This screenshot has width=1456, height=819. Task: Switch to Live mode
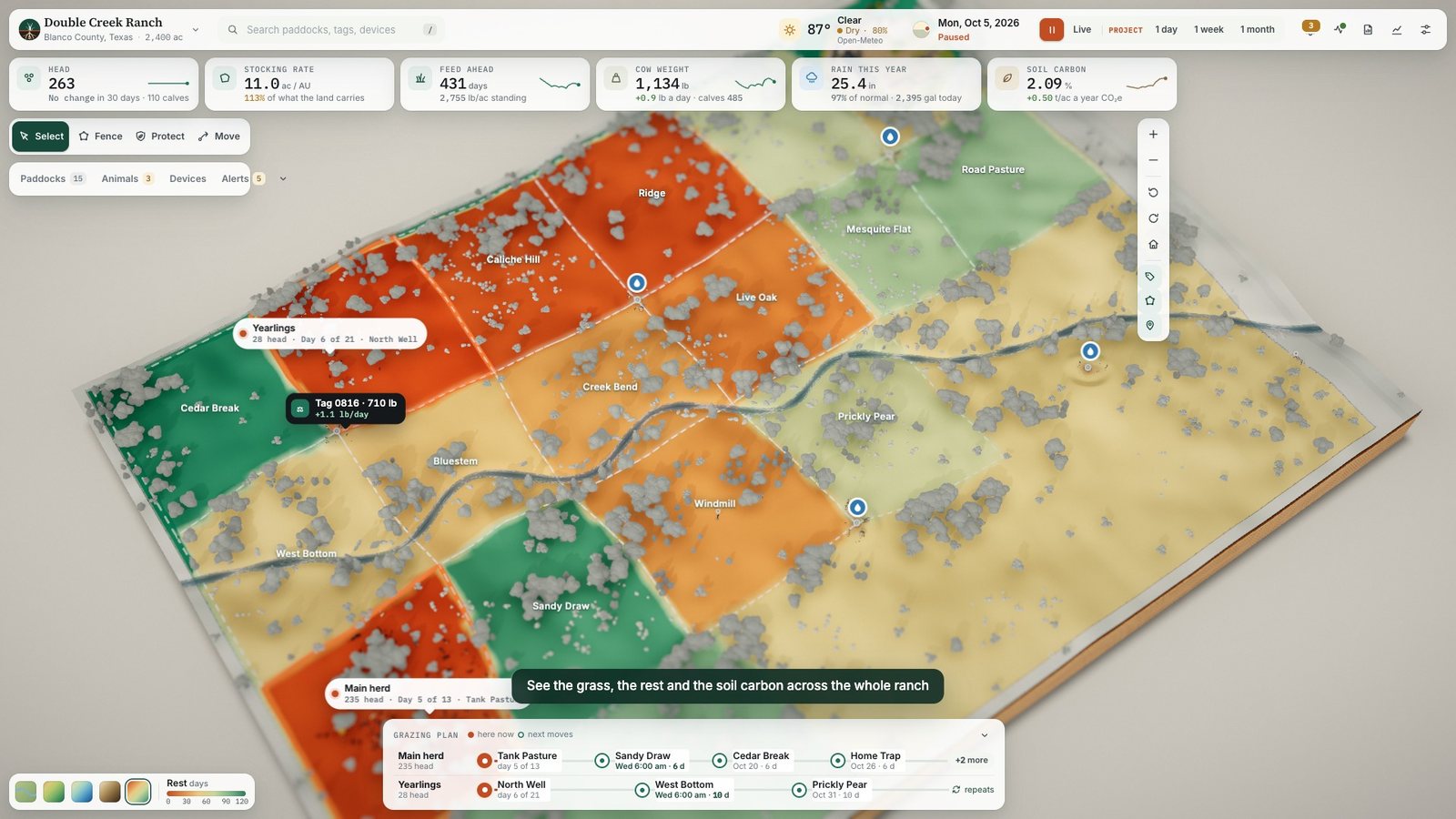click(1082, 29)
